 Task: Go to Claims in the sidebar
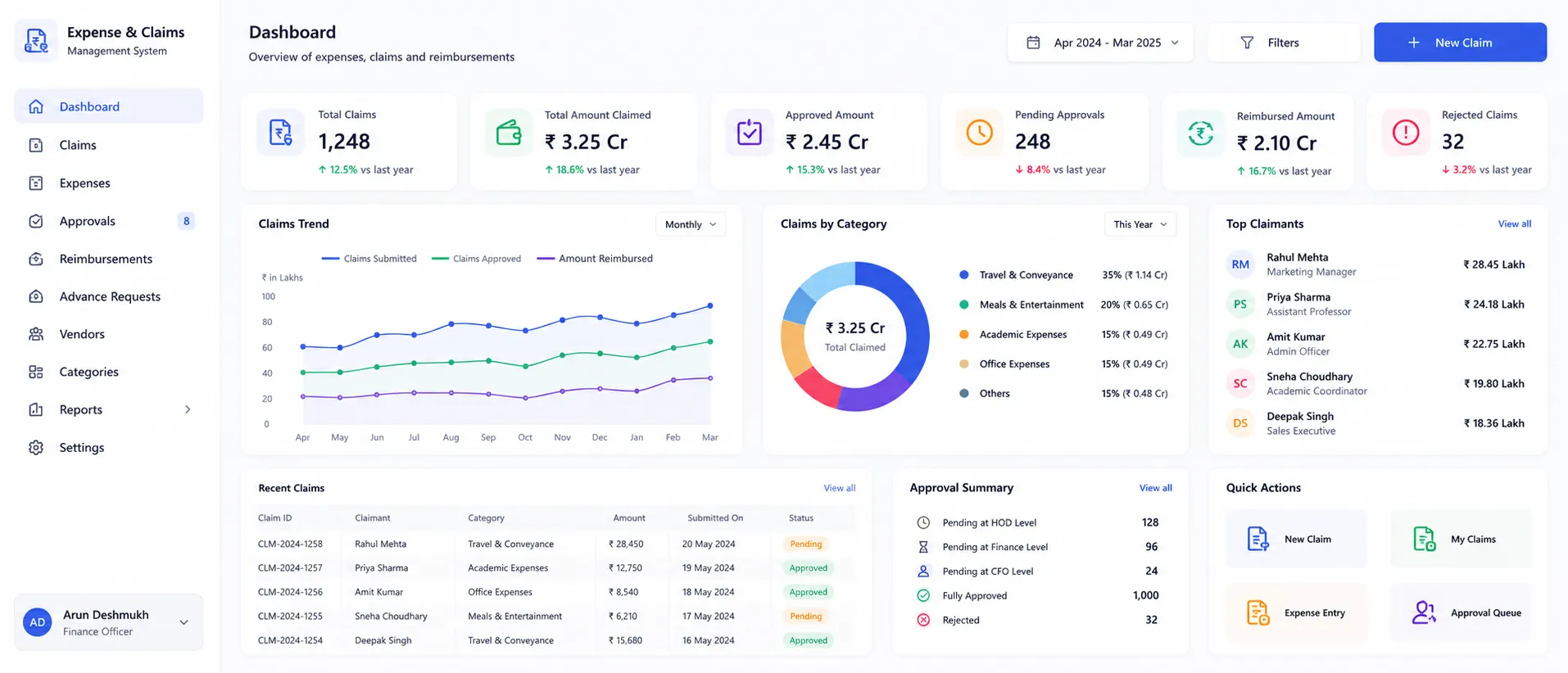pos(108,145)
